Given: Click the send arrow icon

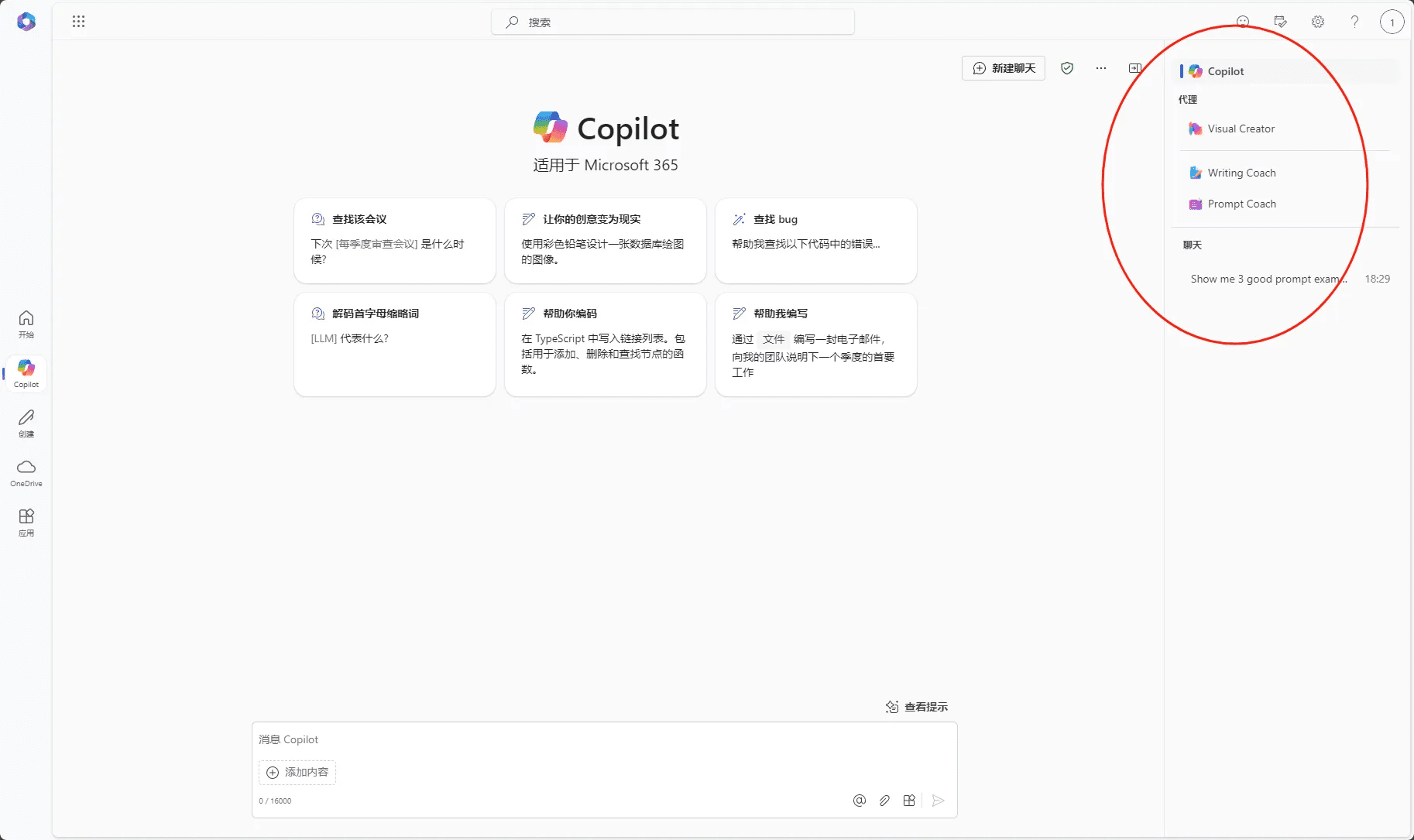Looking at the screenshot, I should [x=938, y=801].
